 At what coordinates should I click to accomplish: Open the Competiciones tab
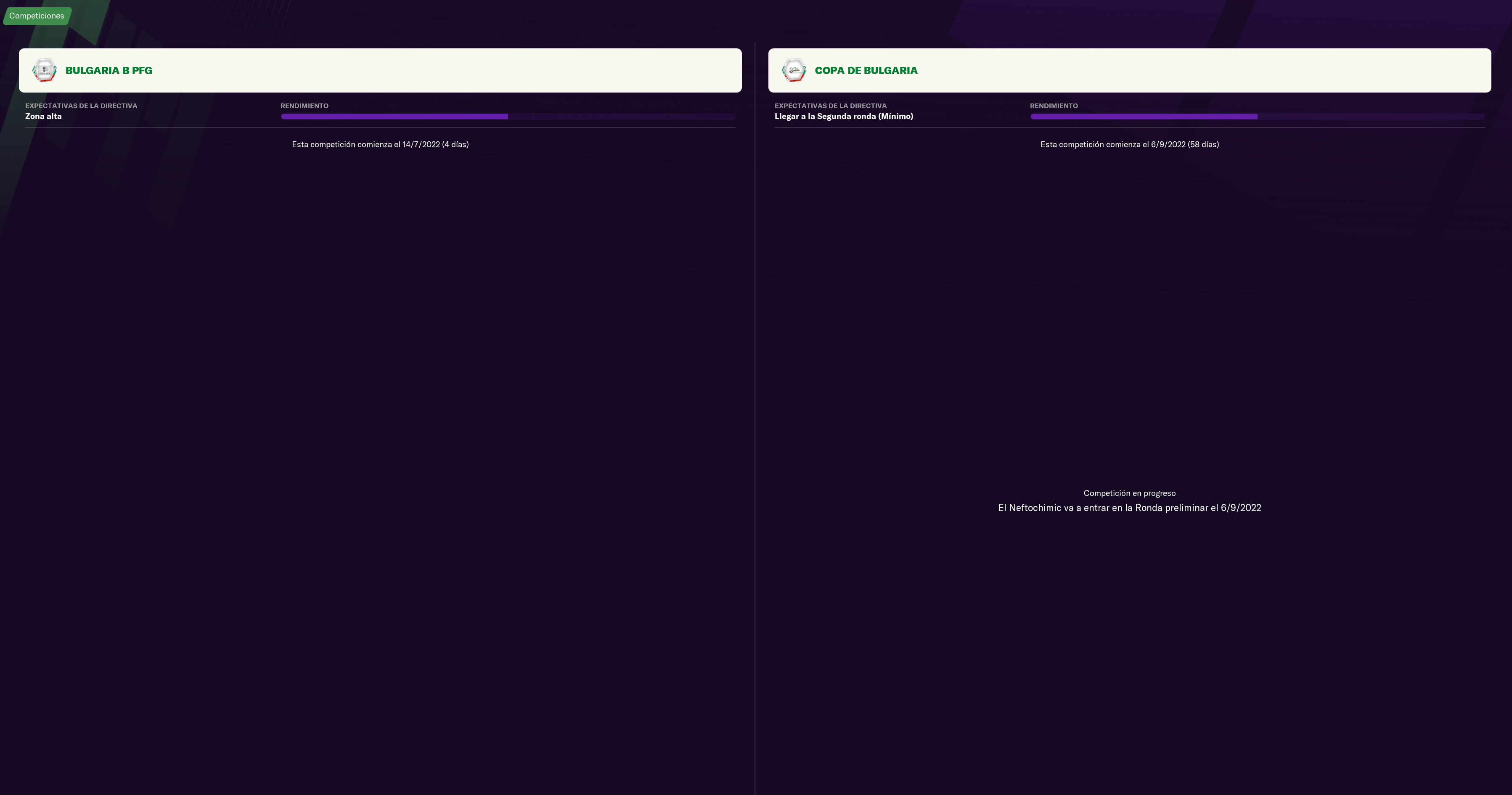tap(37, 16)
